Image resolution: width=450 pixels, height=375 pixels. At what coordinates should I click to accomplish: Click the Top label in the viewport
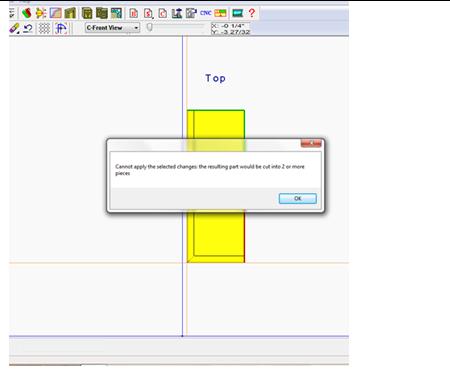tap(215, 78)
